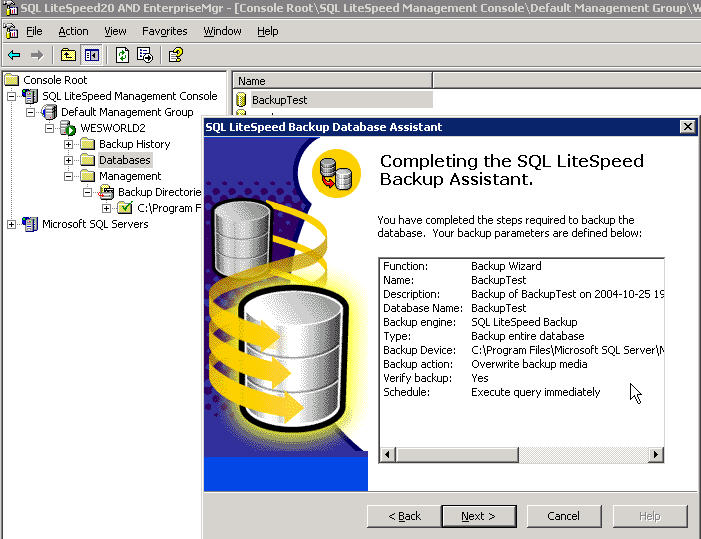The height and width of the screenshot is (539, 701).
Task: Select the BackupTest database icon
Action: click(241, 100)
